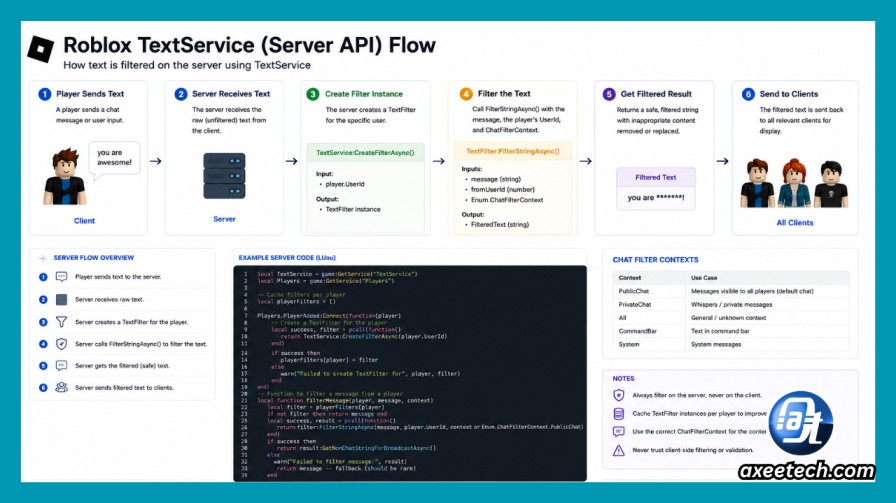Click the Client player avatar figure
The width and height of the screenshot is (896, 503).
pos(64,177)
